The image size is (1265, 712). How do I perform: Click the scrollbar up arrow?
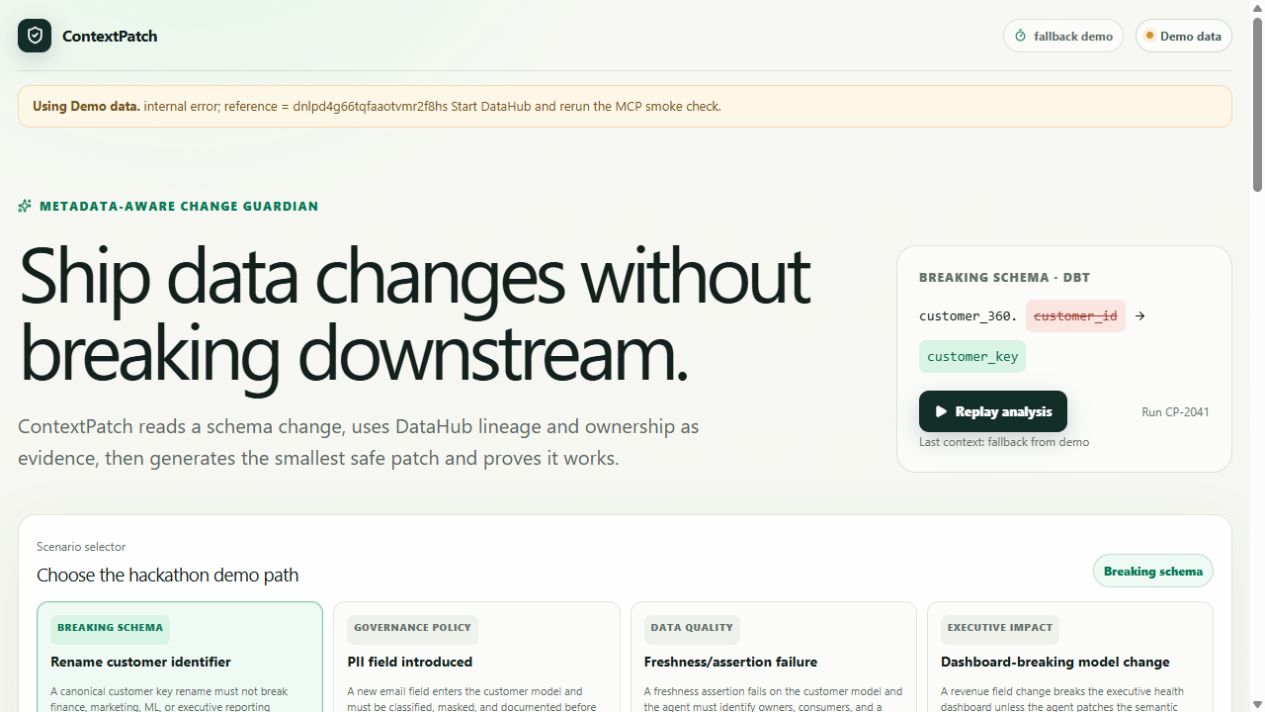click(1257, 8)
